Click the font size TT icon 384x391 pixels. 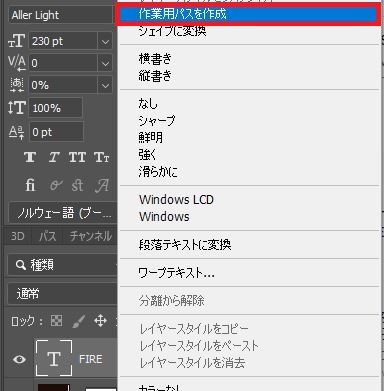[16, 41]
